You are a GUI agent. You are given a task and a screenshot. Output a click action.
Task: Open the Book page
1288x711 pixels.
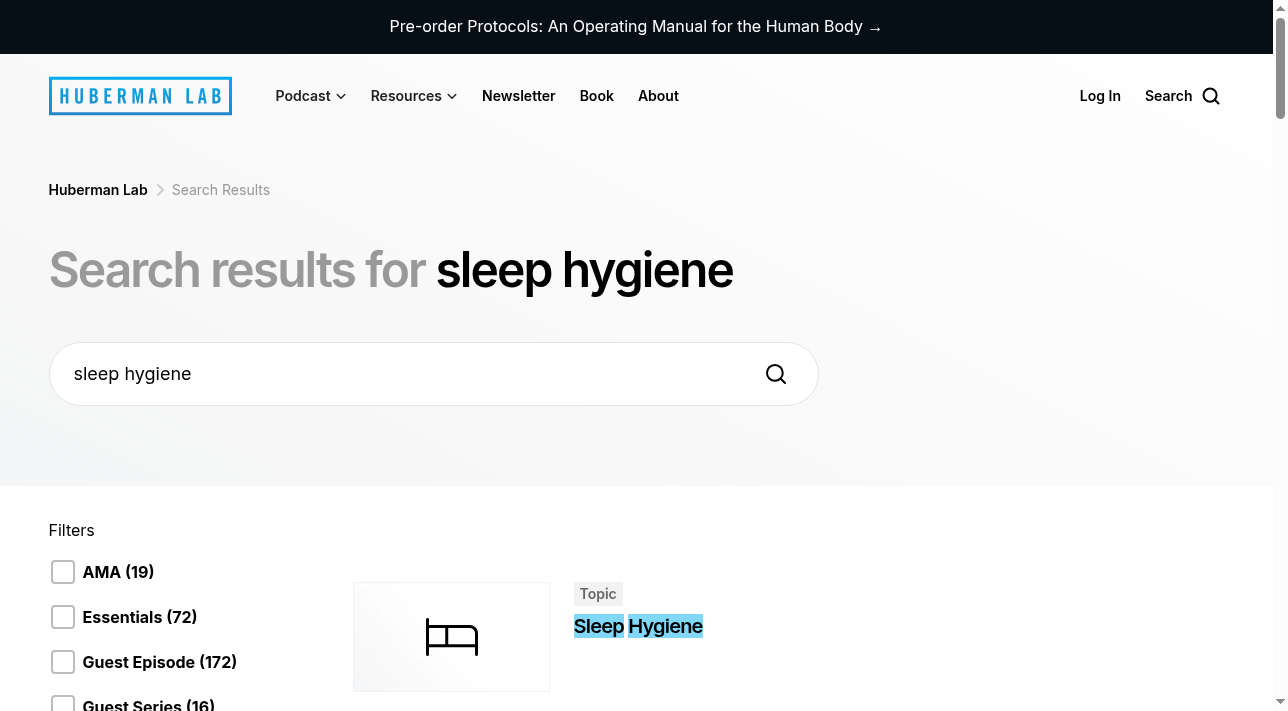click(x=597, y=96)
